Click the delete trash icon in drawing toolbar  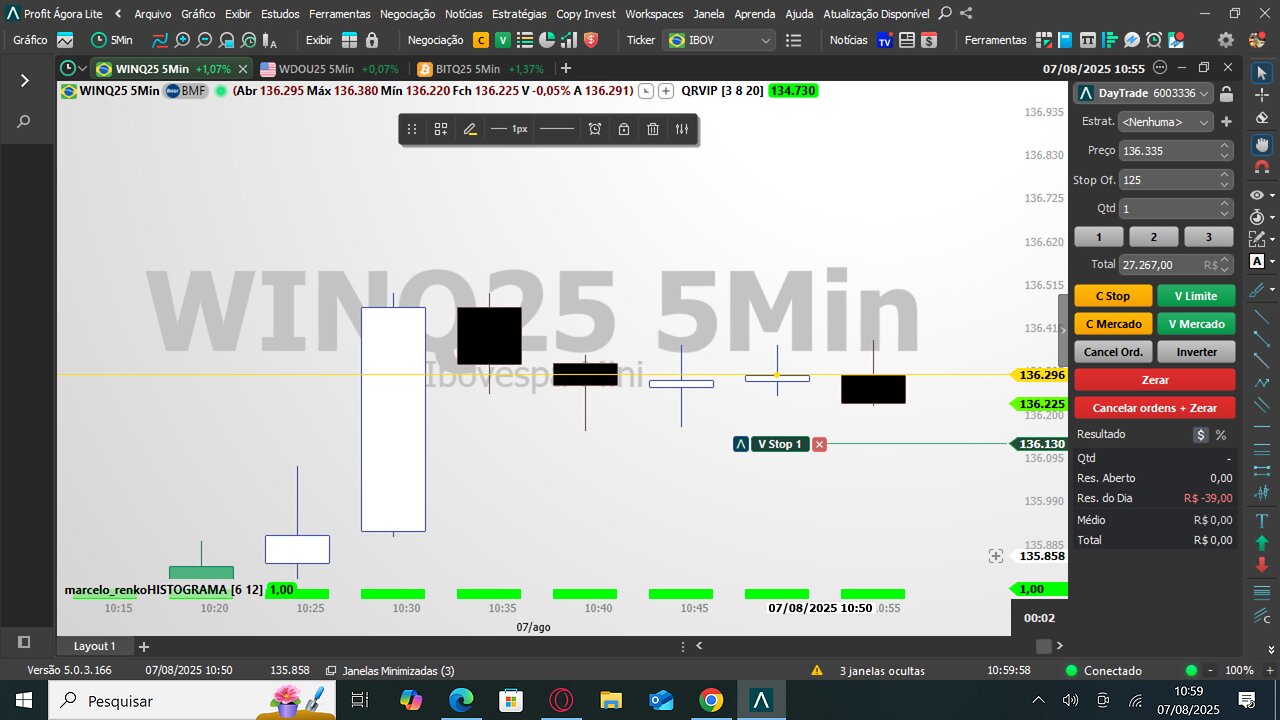pos(653,129)
